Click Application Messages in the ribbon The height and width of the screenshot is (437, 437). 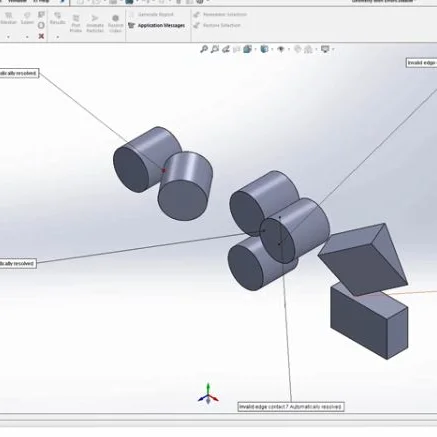point(157,25)
